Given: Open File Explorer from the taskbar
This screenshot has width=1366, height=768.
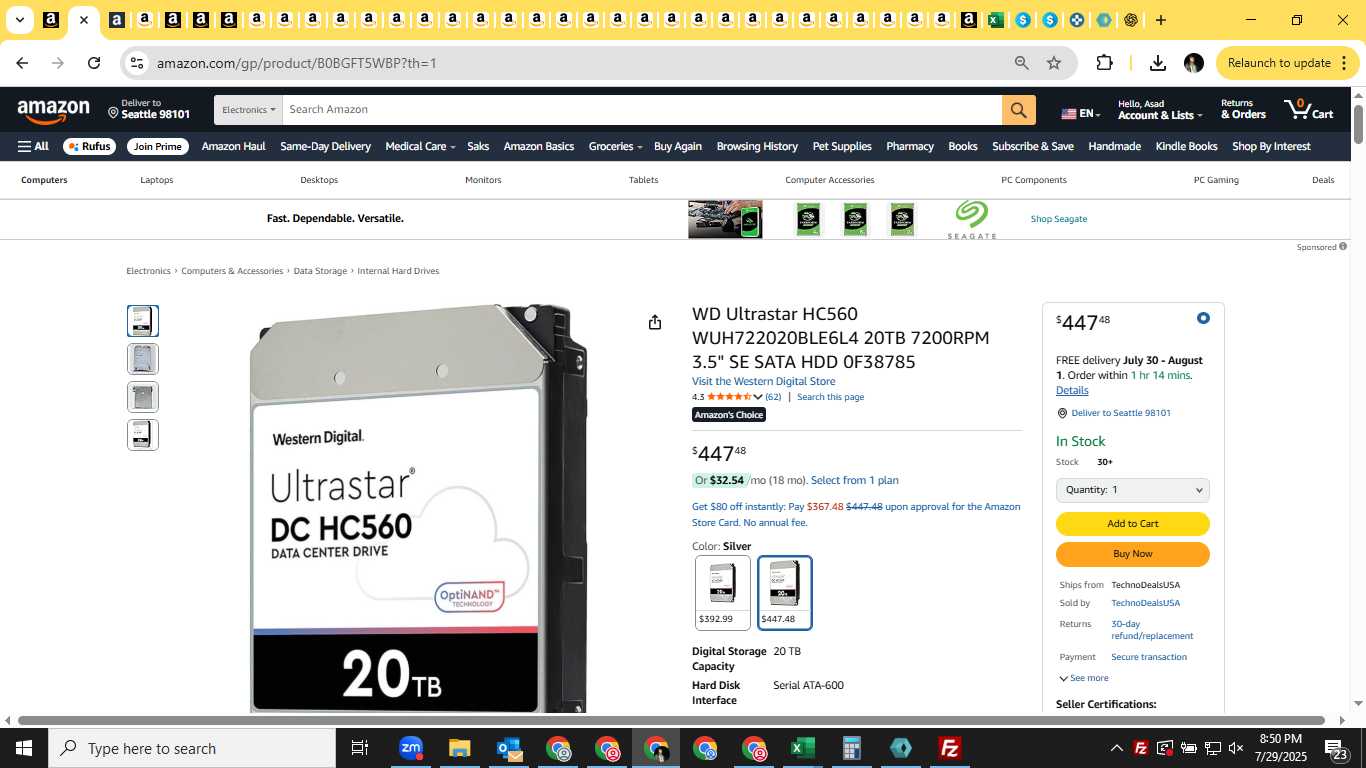Looking at the screenshot, I should click(x=459, y=748).
